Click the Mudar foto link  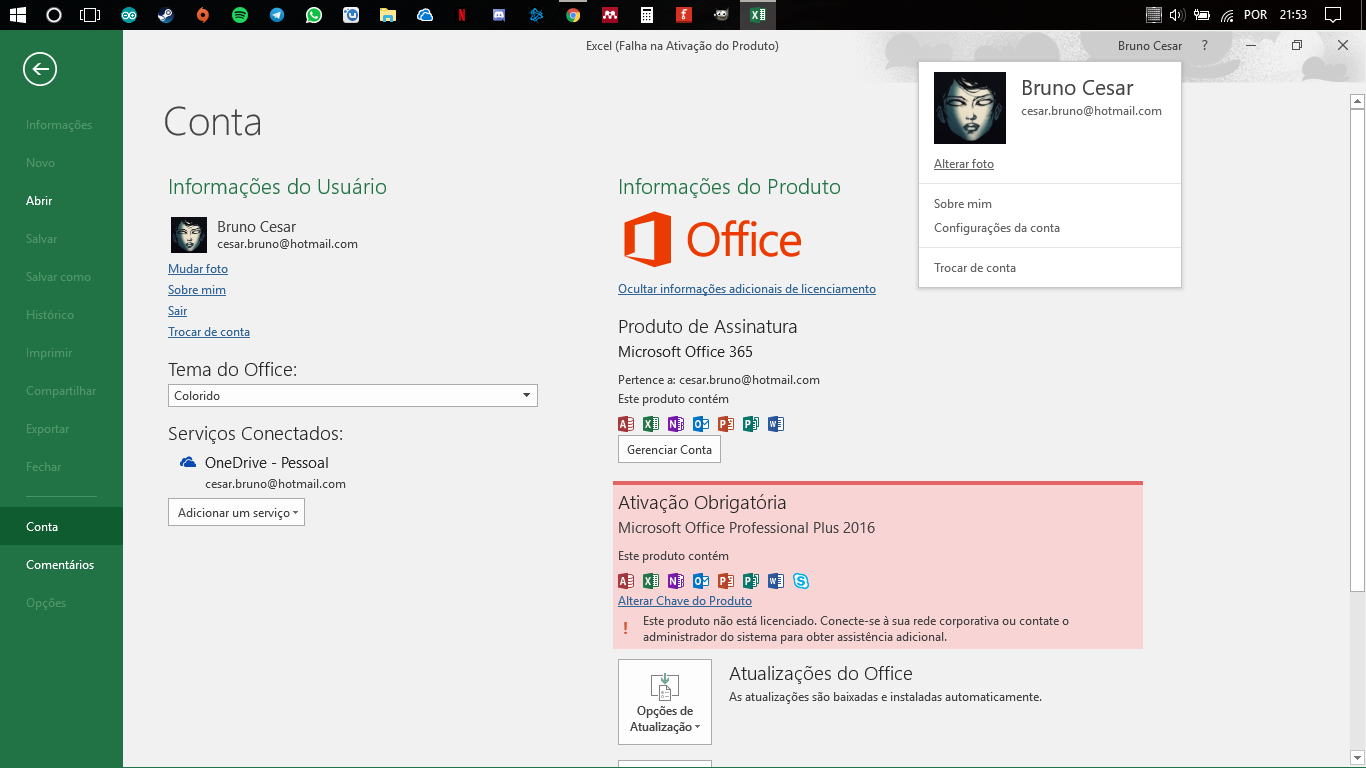198,269
